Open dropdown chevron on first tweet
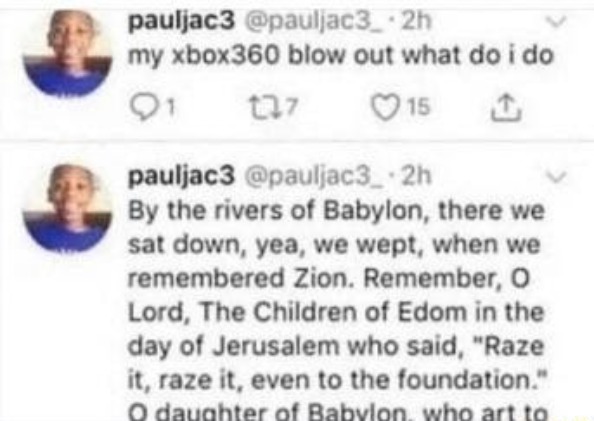This screenshot has height=421, width=594. tap(556, 22)
